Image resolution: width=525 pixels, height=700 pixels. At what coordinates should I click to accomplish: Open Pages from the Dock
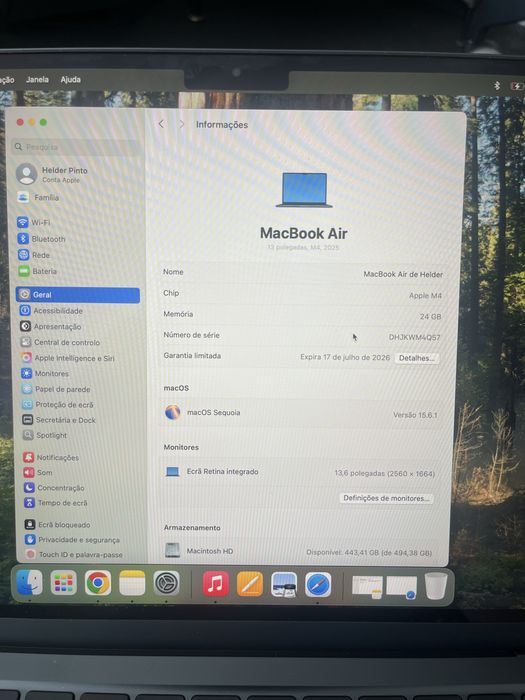pos(250,584)
